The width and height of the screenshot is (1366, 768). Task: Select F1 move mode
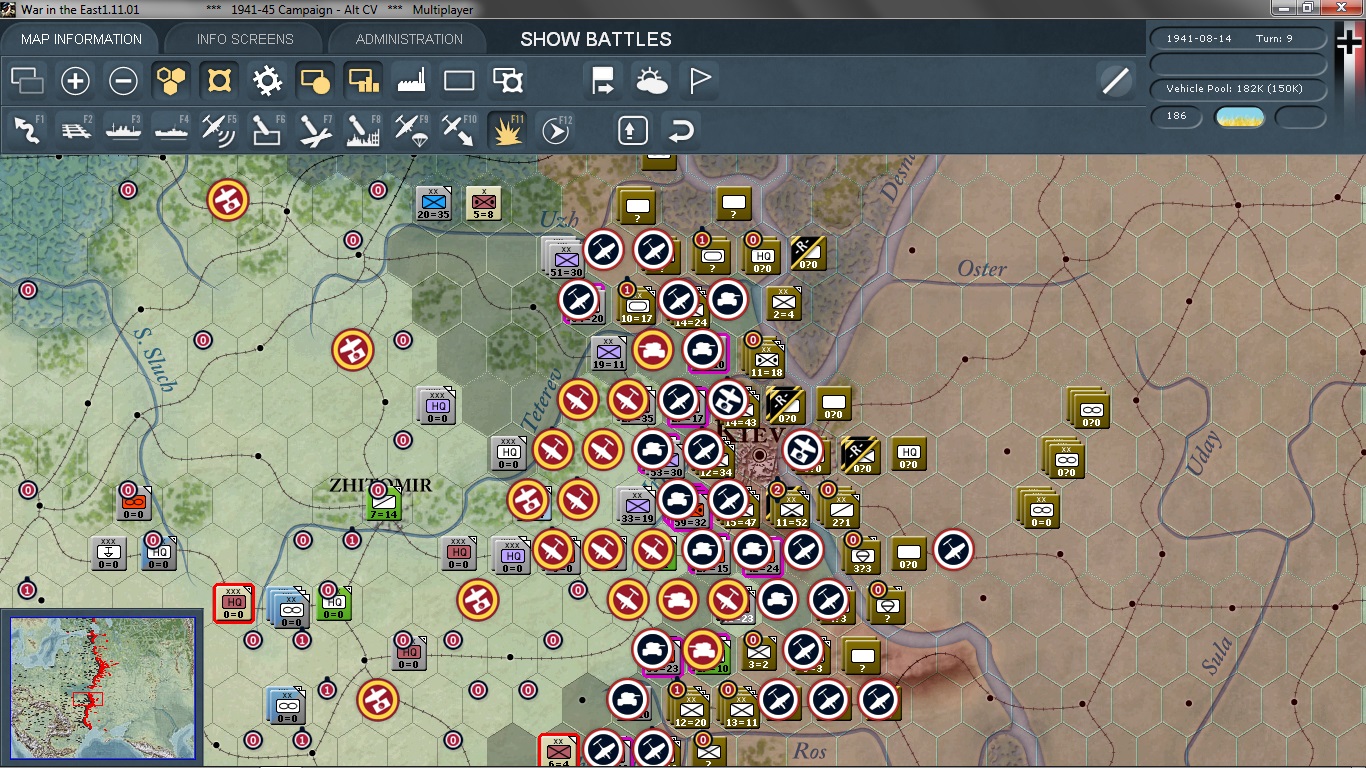(x=28, y=130)
